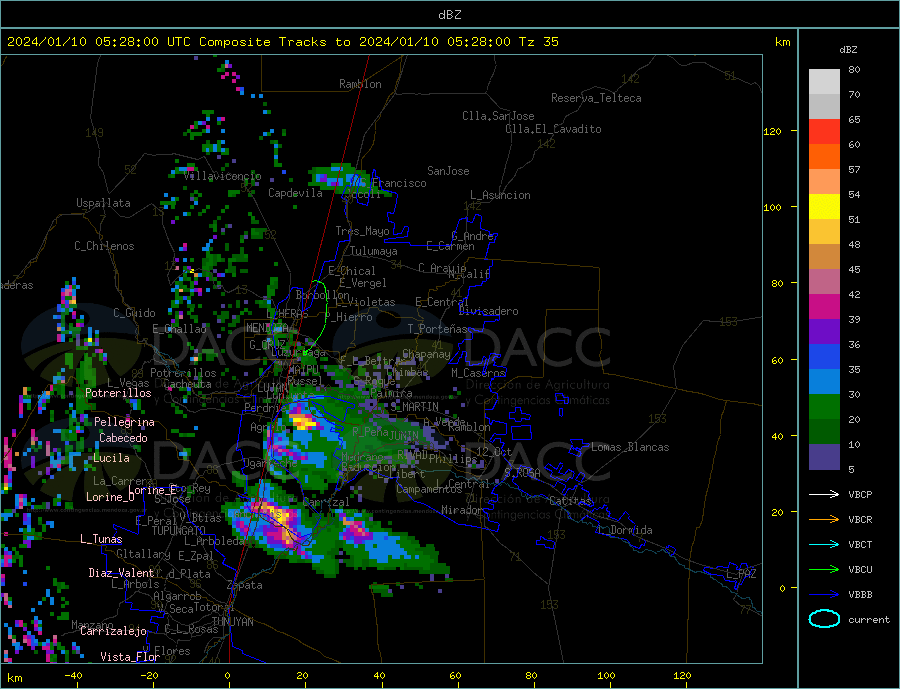The height and width of the screenshot is (689, 900).
Task: Click the 'S_ROSA' place label
Action: point(522,473)
